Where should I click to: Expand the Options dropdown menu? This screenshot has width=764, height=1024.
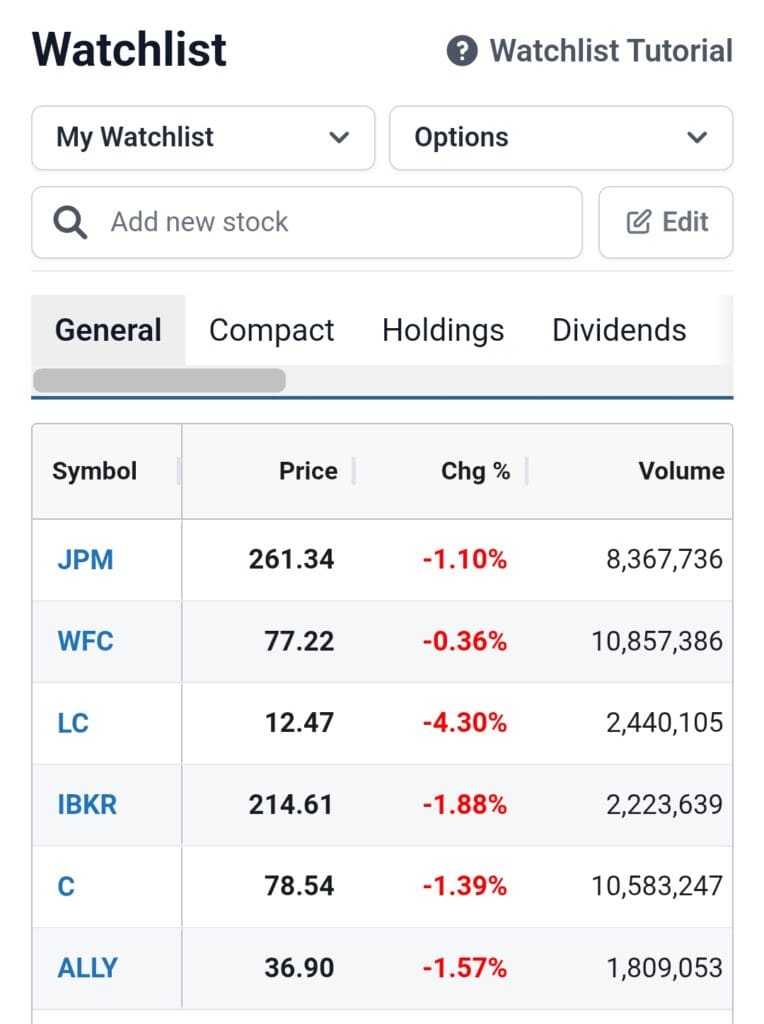point(560,138)
